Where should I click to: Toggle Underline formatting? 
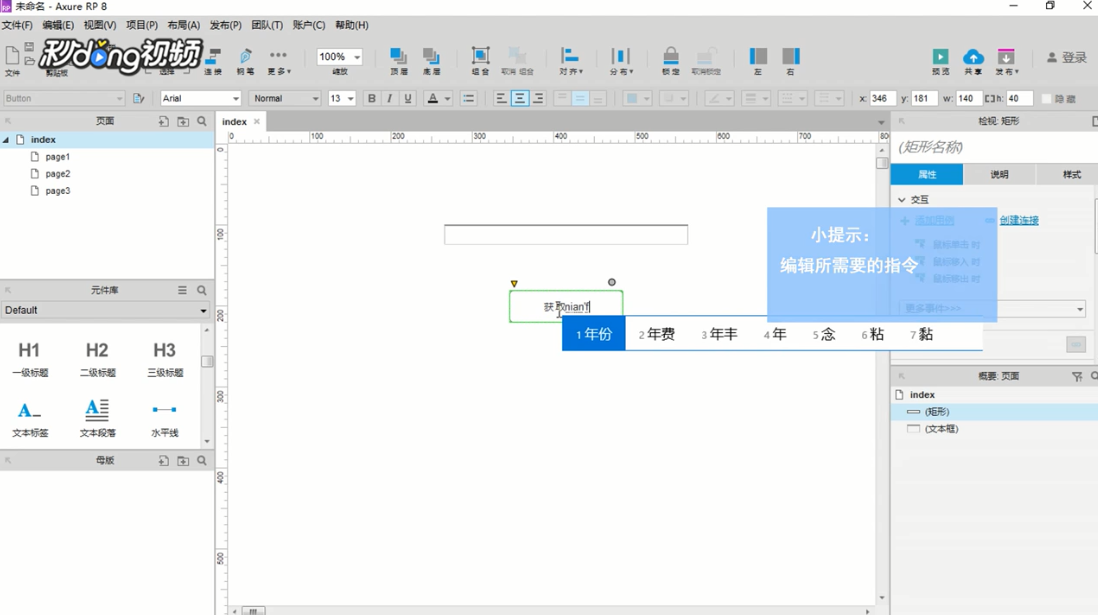408,99
